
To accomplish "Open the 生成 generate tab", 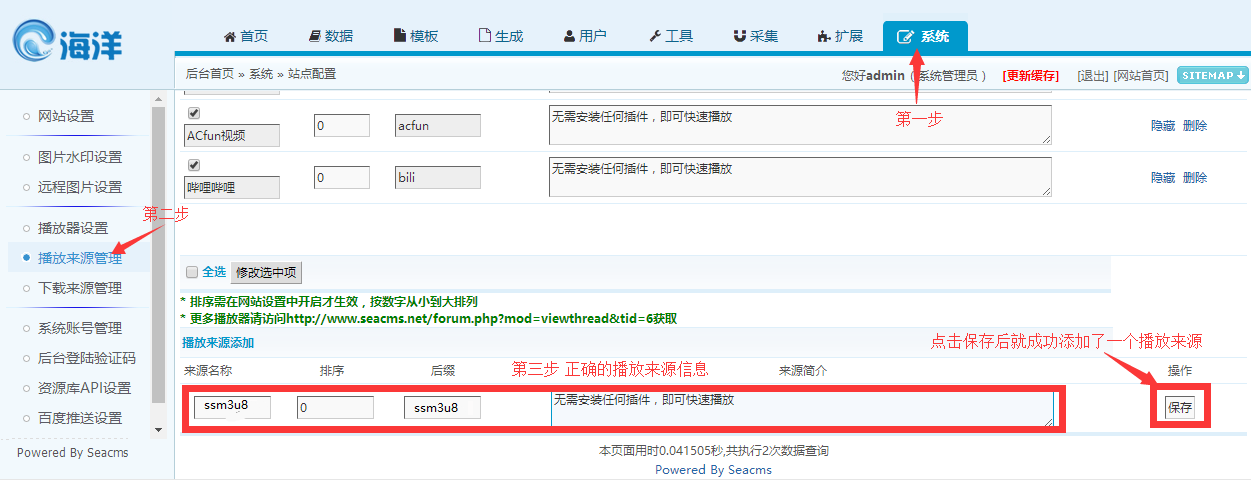I will click(x=500, y=36).
